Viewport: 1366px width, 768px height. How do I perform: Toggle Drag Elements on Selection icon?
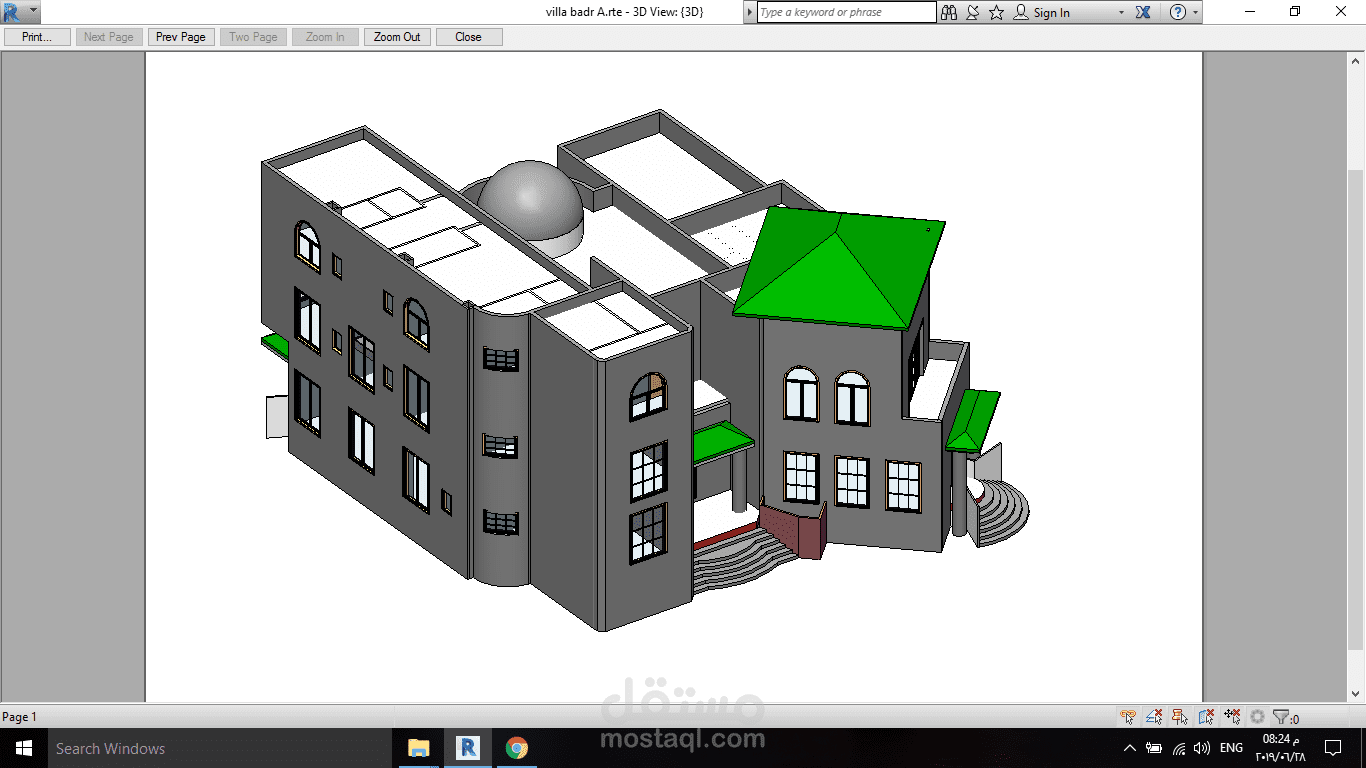pos(1232,717)
